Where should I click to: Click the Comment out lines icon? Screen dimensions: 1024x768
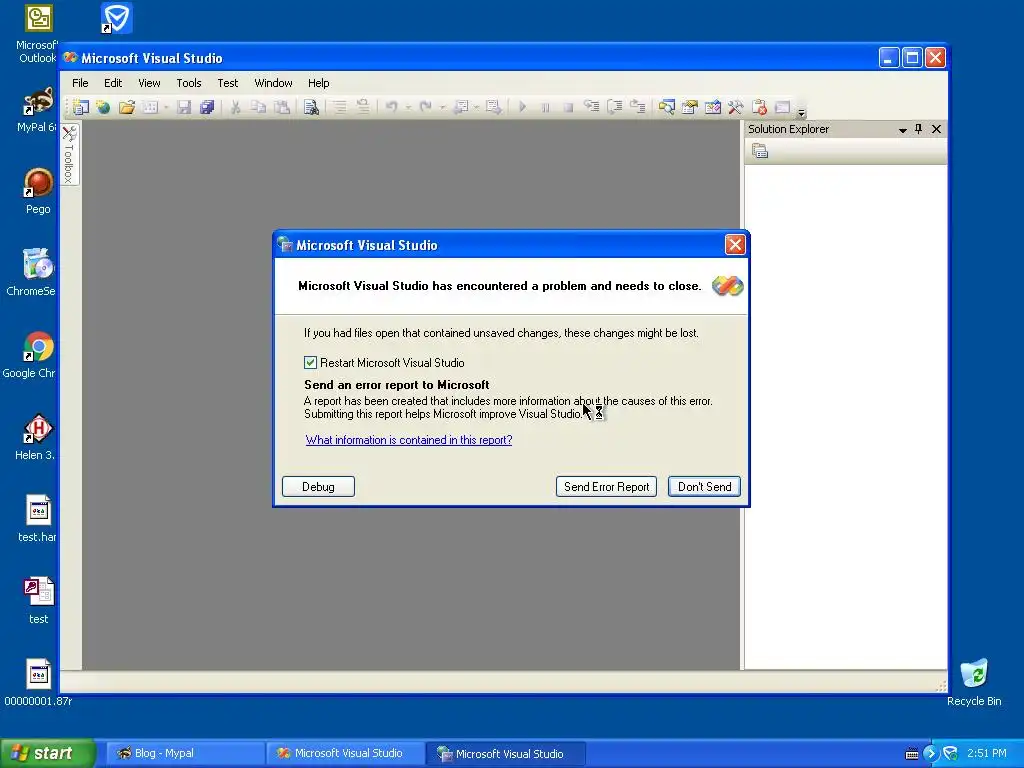tap(340, 107)
